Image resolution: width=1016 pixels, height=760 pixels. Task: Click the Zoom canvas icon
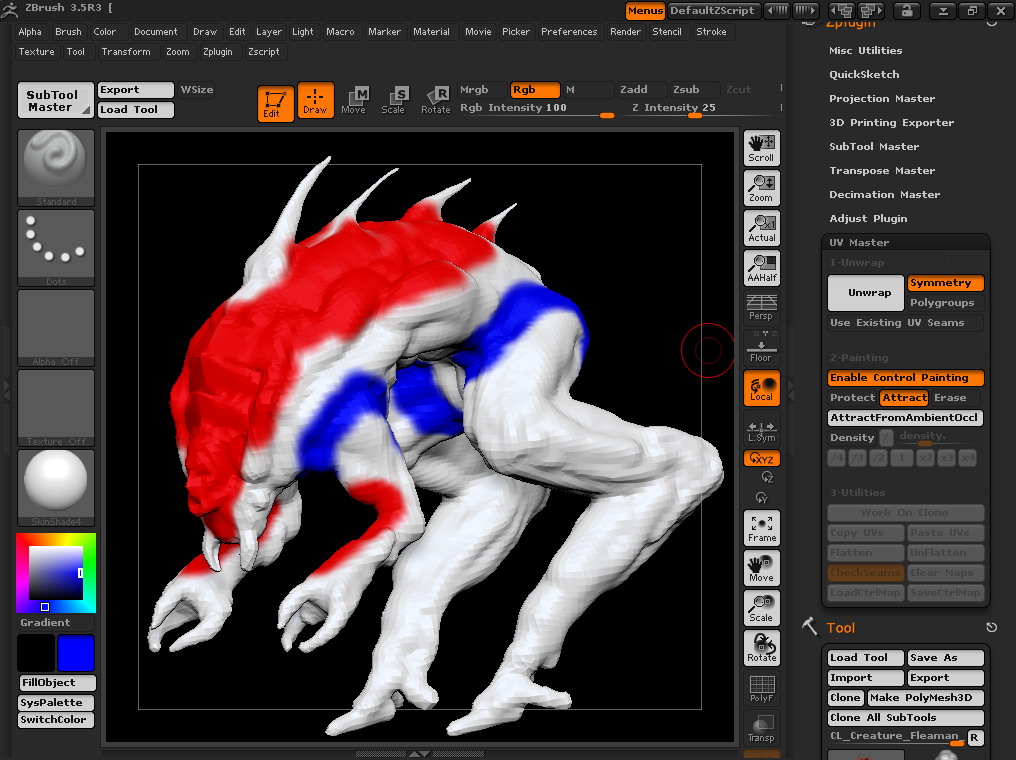point(761,188)
